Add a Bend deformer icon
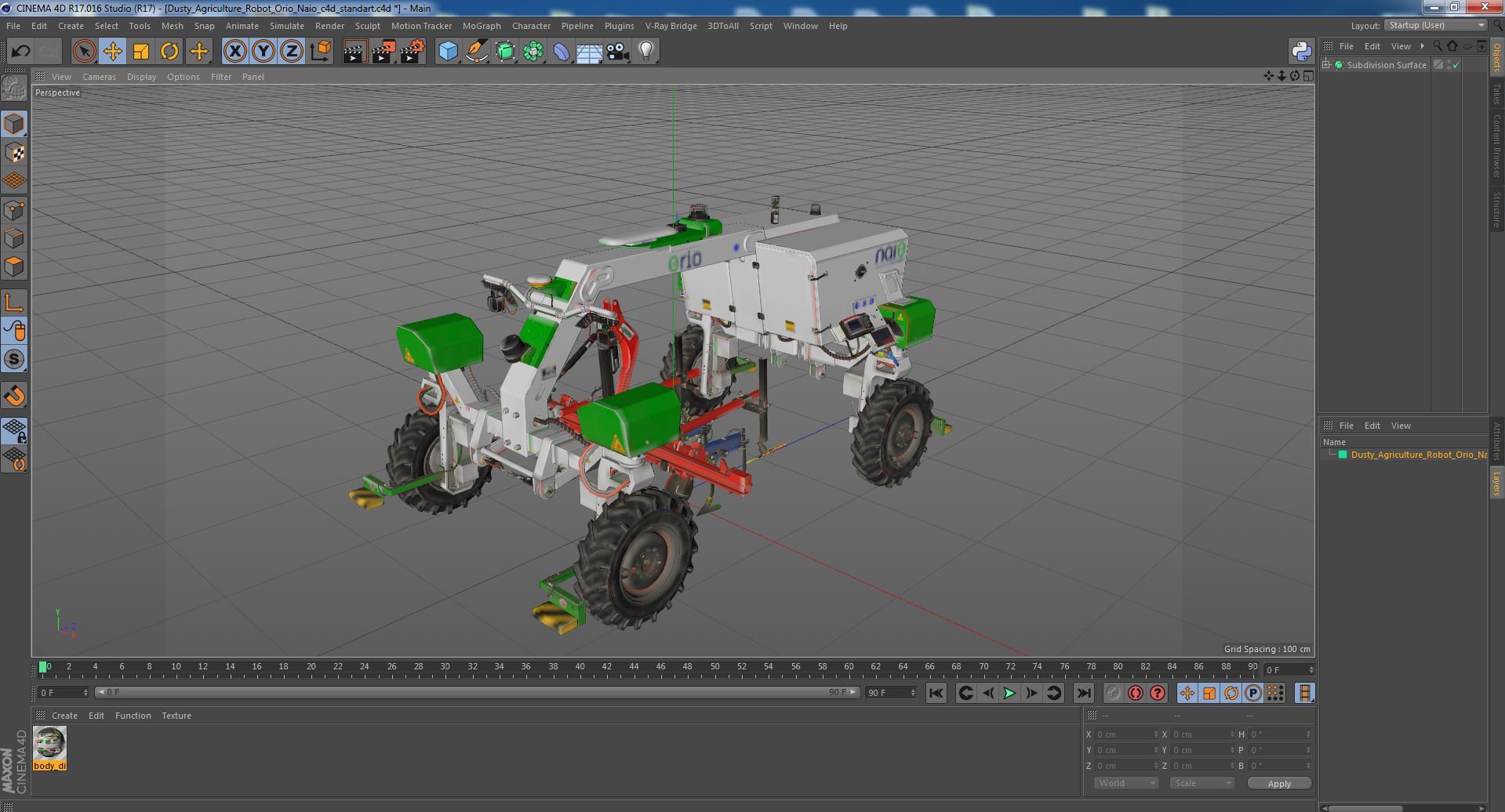 pos(562,52)
